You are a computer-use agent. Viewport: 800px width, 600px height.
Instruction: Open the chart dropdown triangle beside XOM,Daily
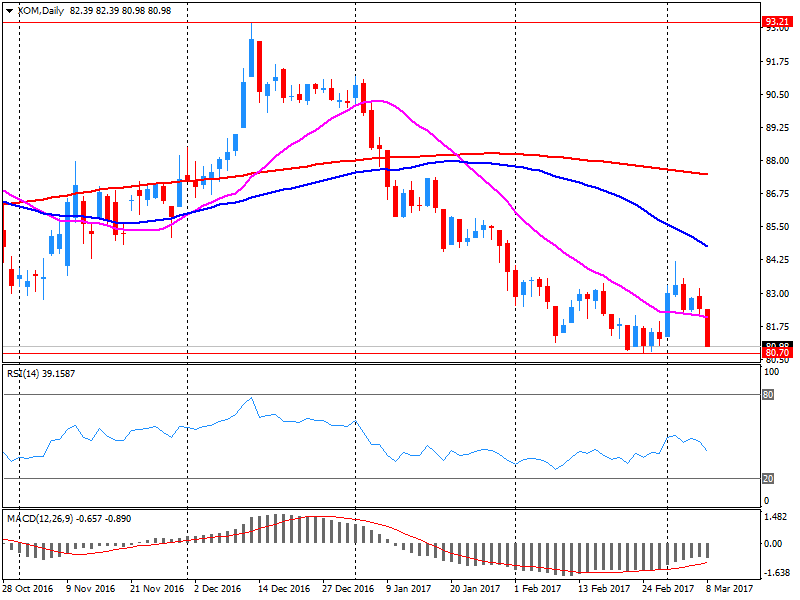click(9, 11)
